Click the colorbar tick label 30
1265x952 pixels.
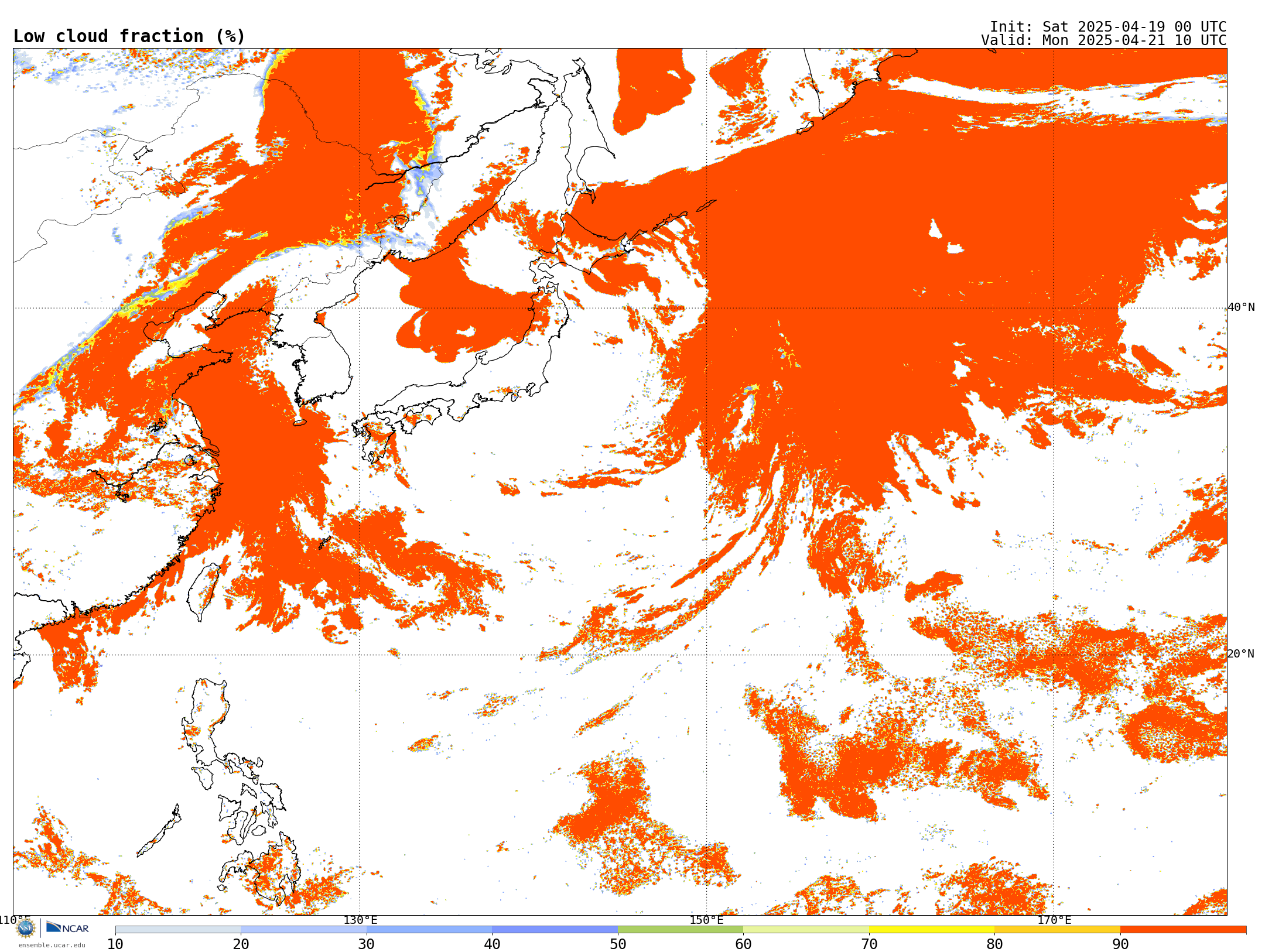tap(367, 944)
